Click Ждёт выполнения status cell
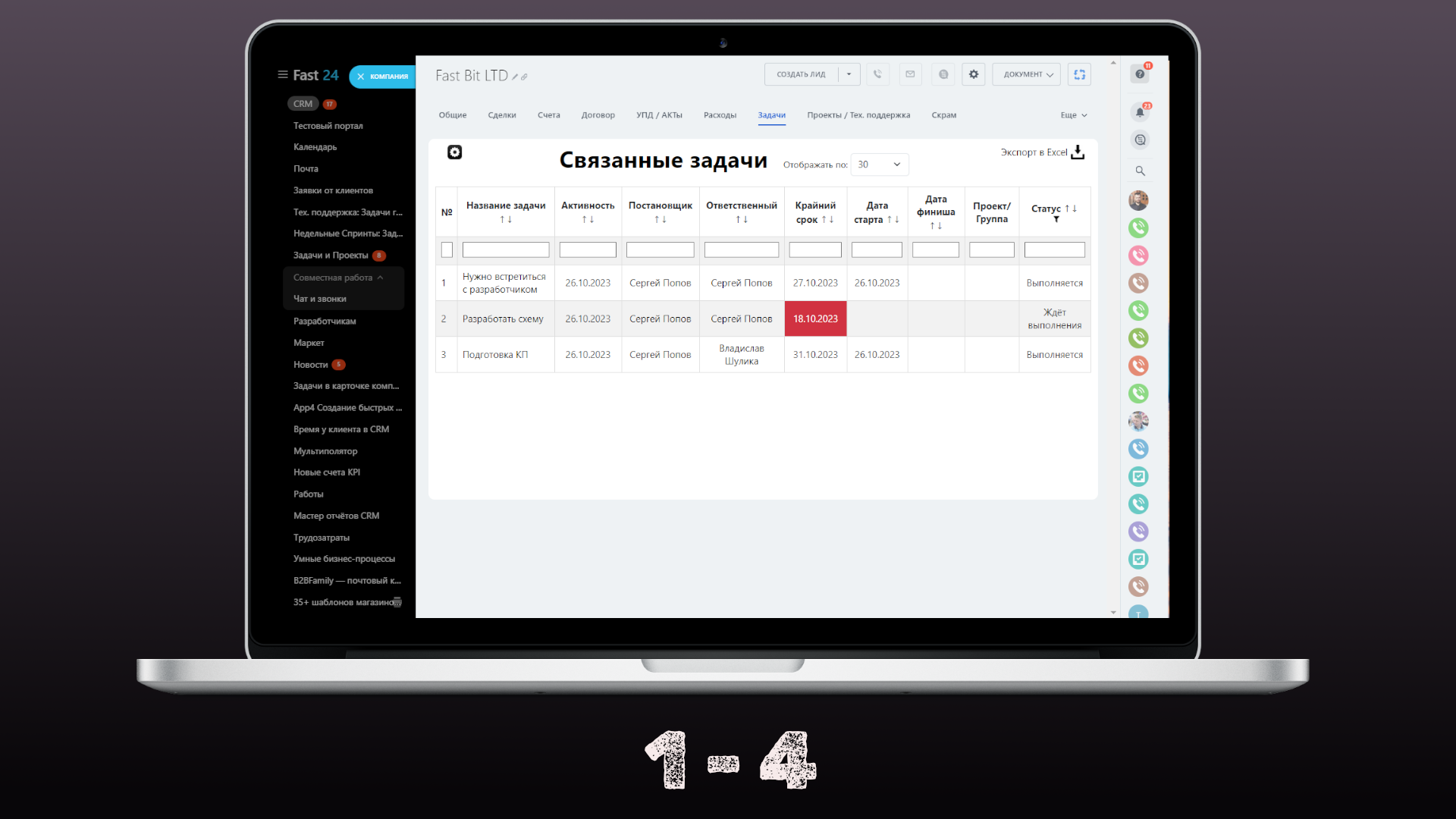Screen dimensions: 1456x819 pyautogui.click(x=1055, y=318)
